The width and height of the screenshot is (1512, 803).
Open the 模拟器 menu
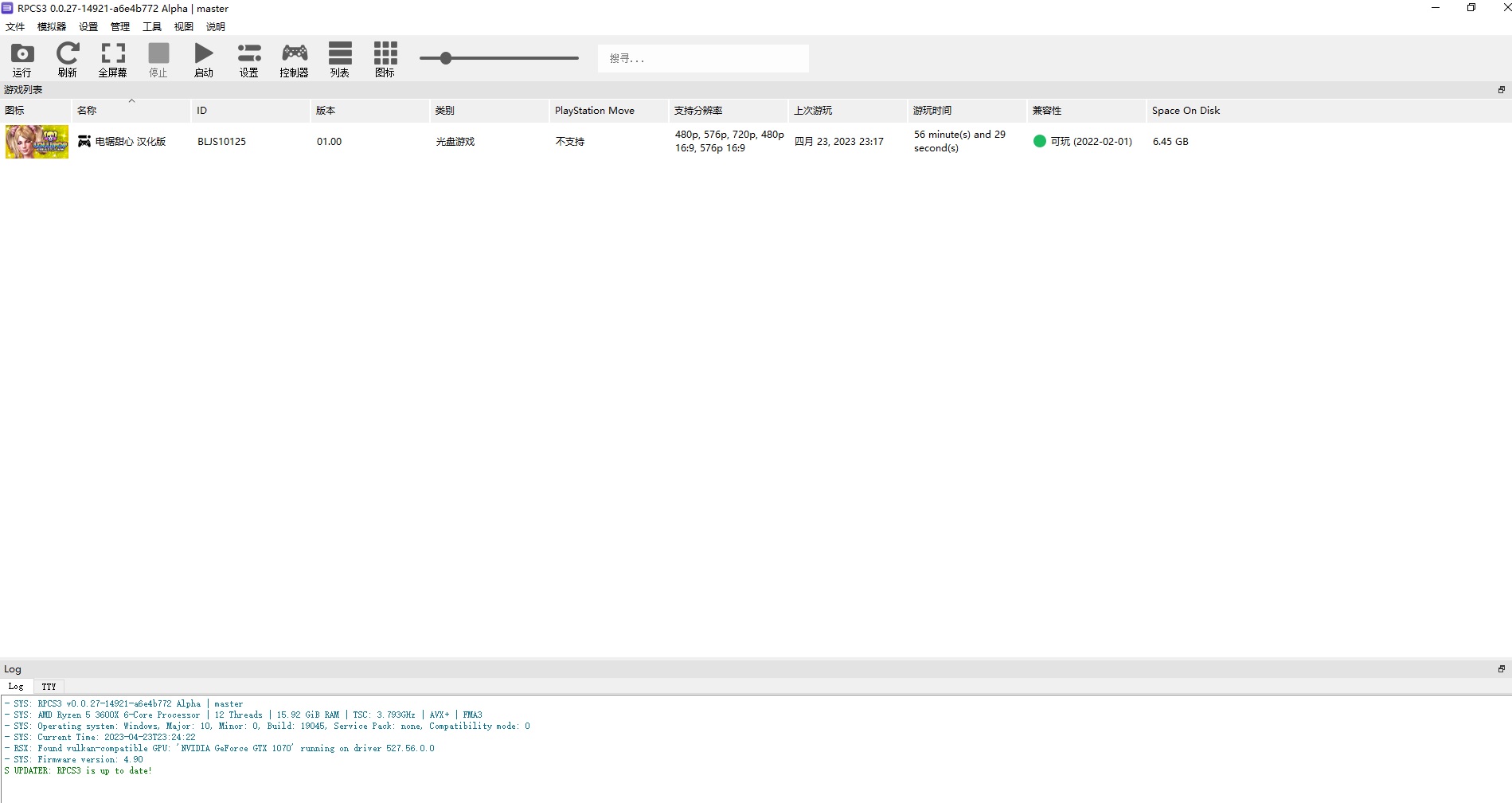click(52, 26)
